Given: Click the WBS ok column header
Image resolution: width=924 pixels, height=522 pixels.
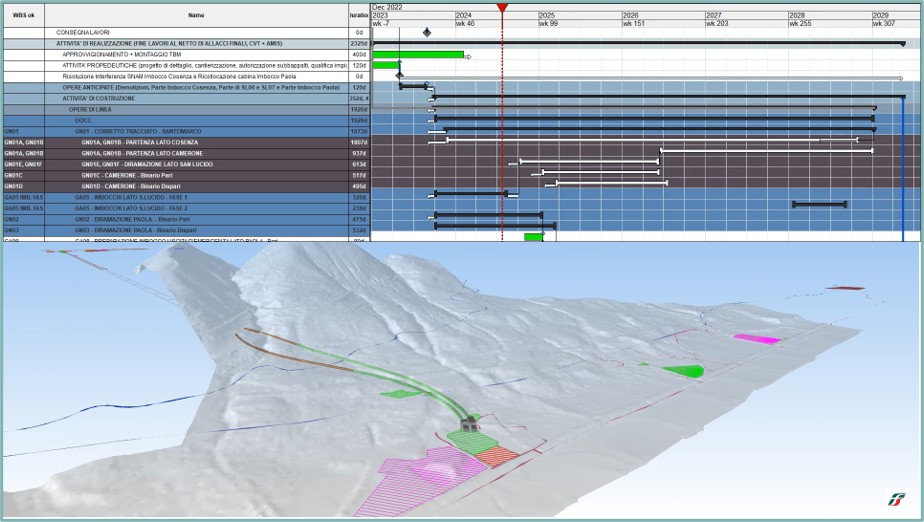Looking at the screenshot, I should tap(26, 16).
